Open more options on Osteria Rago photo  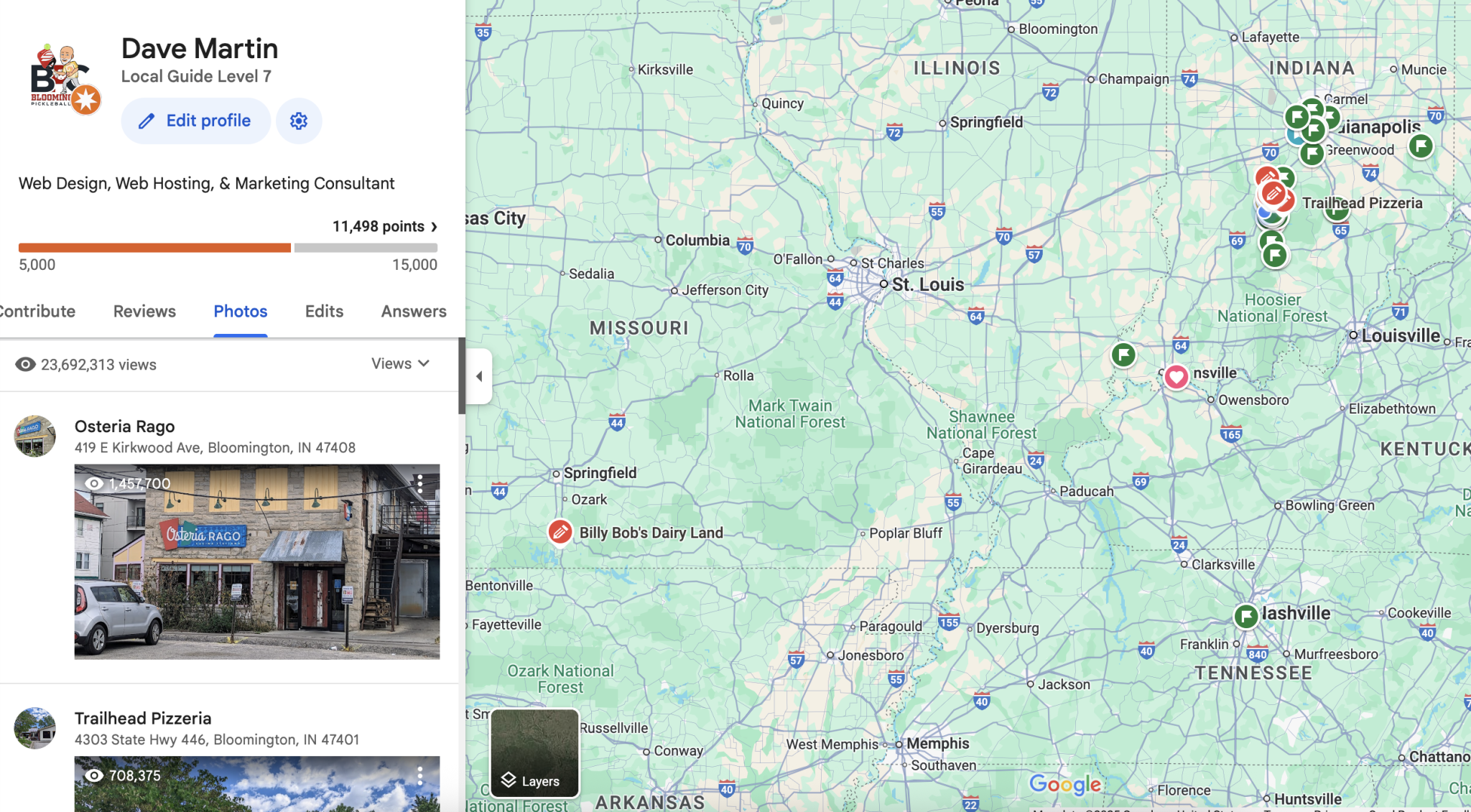coord(420,483)
